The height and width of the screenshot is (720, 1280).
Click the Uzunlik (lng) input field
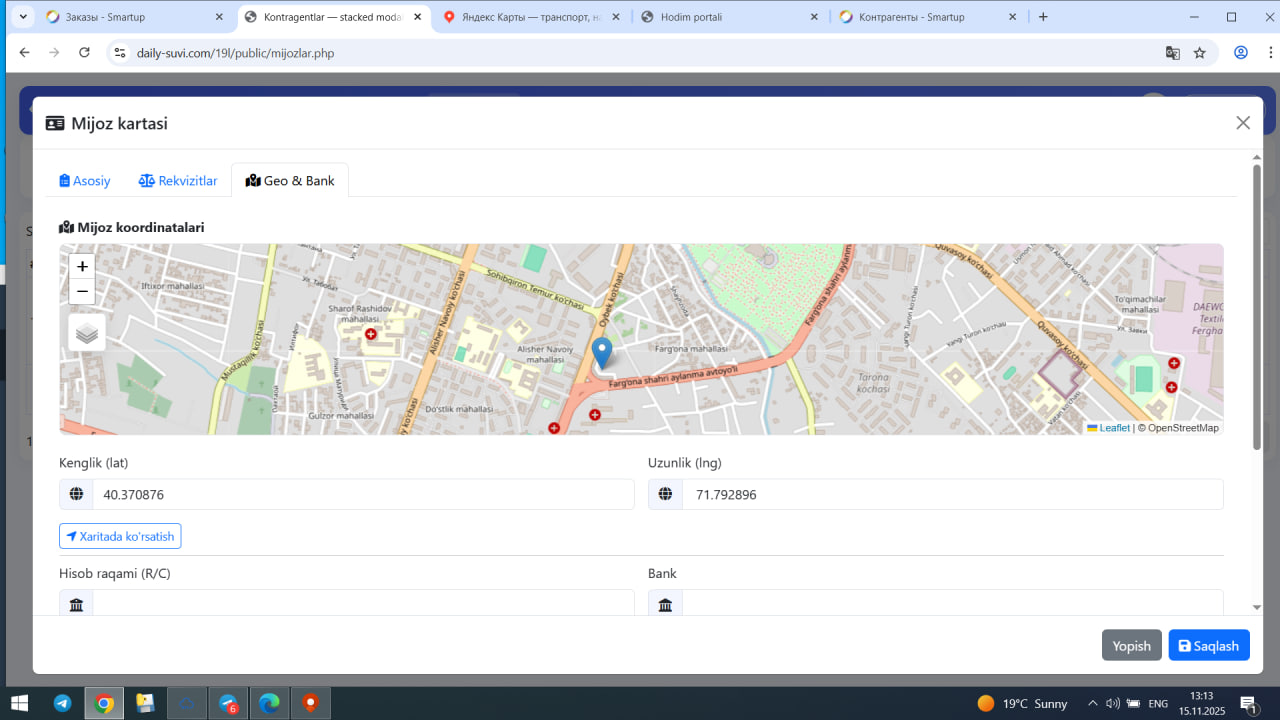(953, 494)
